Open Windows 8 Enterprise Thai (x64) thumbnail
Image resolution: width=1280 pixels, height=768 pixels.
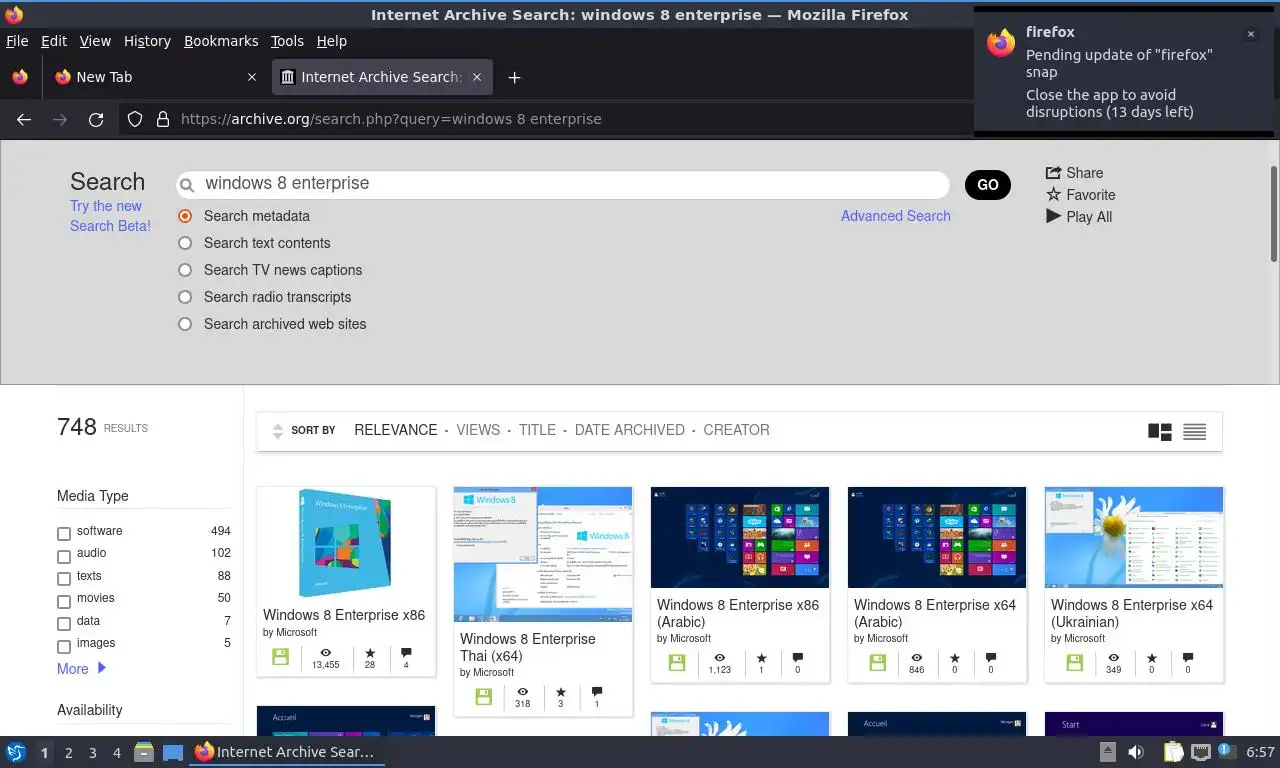point(543,554)
